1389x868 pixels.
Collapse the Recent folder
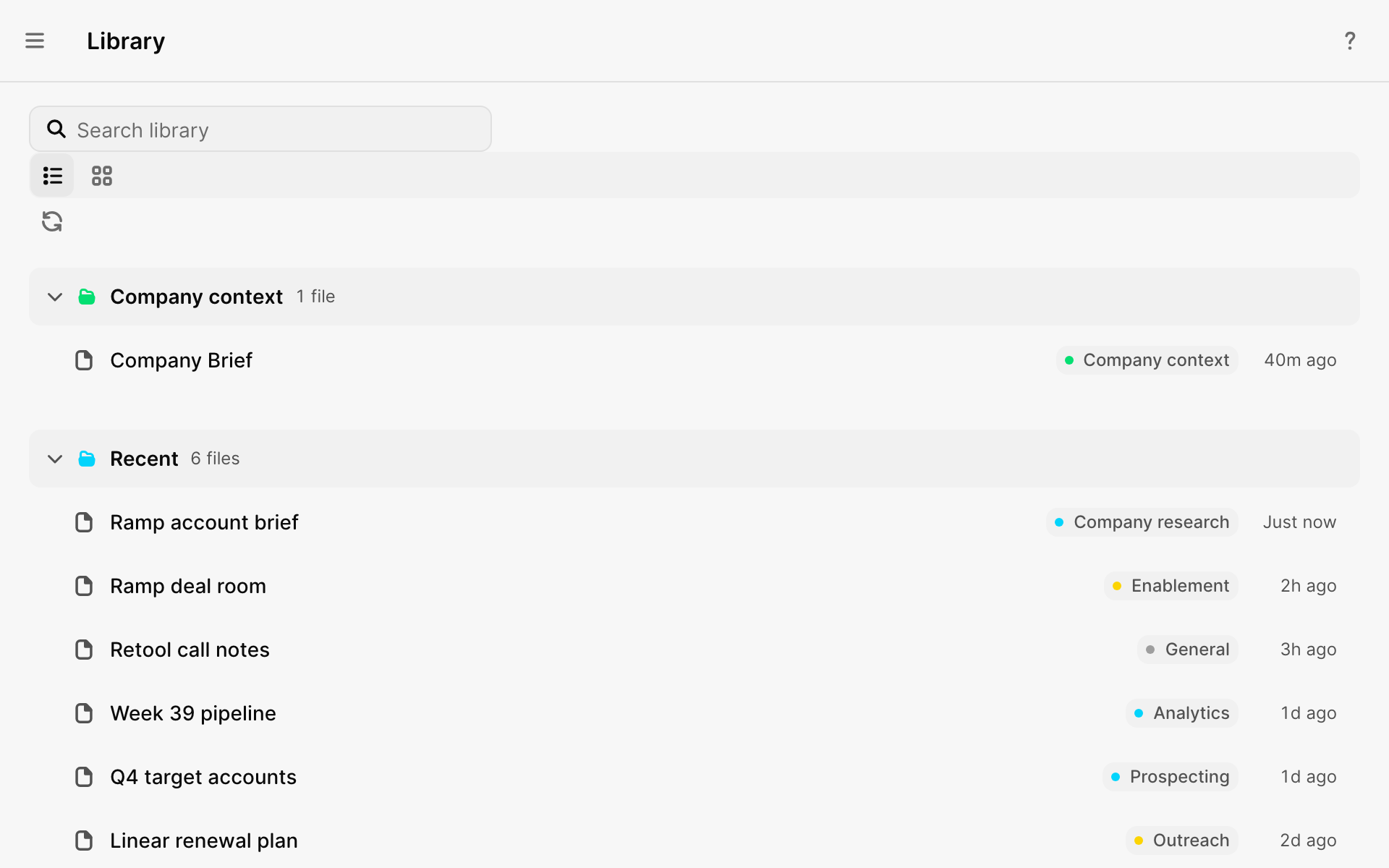click(55, 459)
